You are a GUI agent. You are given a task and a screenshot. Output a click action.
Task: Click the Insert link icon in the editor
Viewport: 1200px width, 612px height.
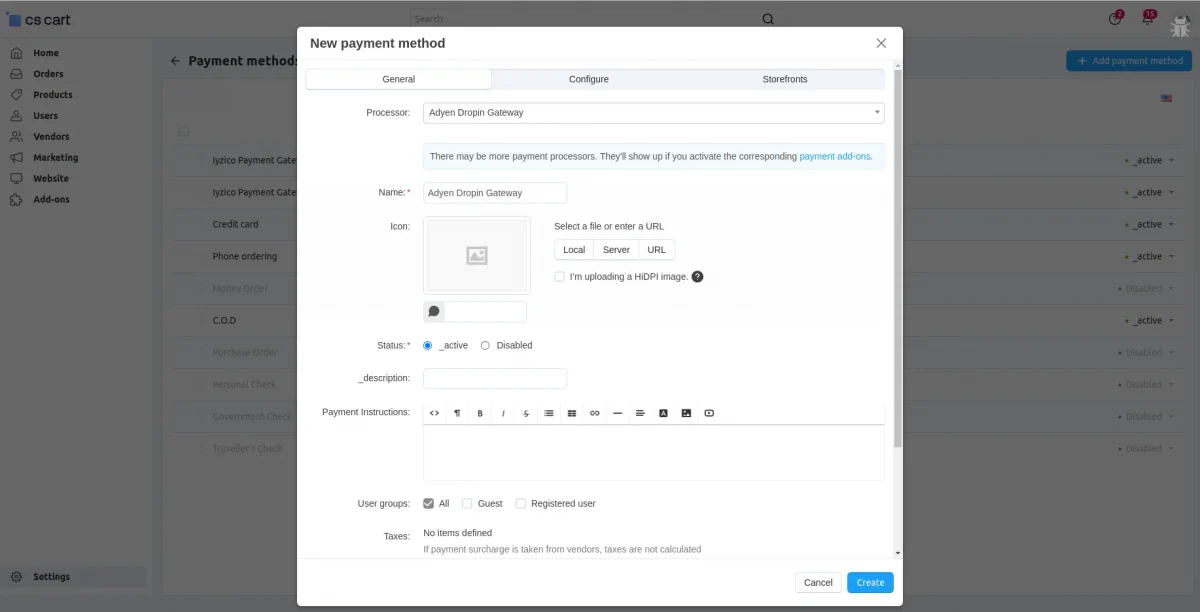[594, 412]
